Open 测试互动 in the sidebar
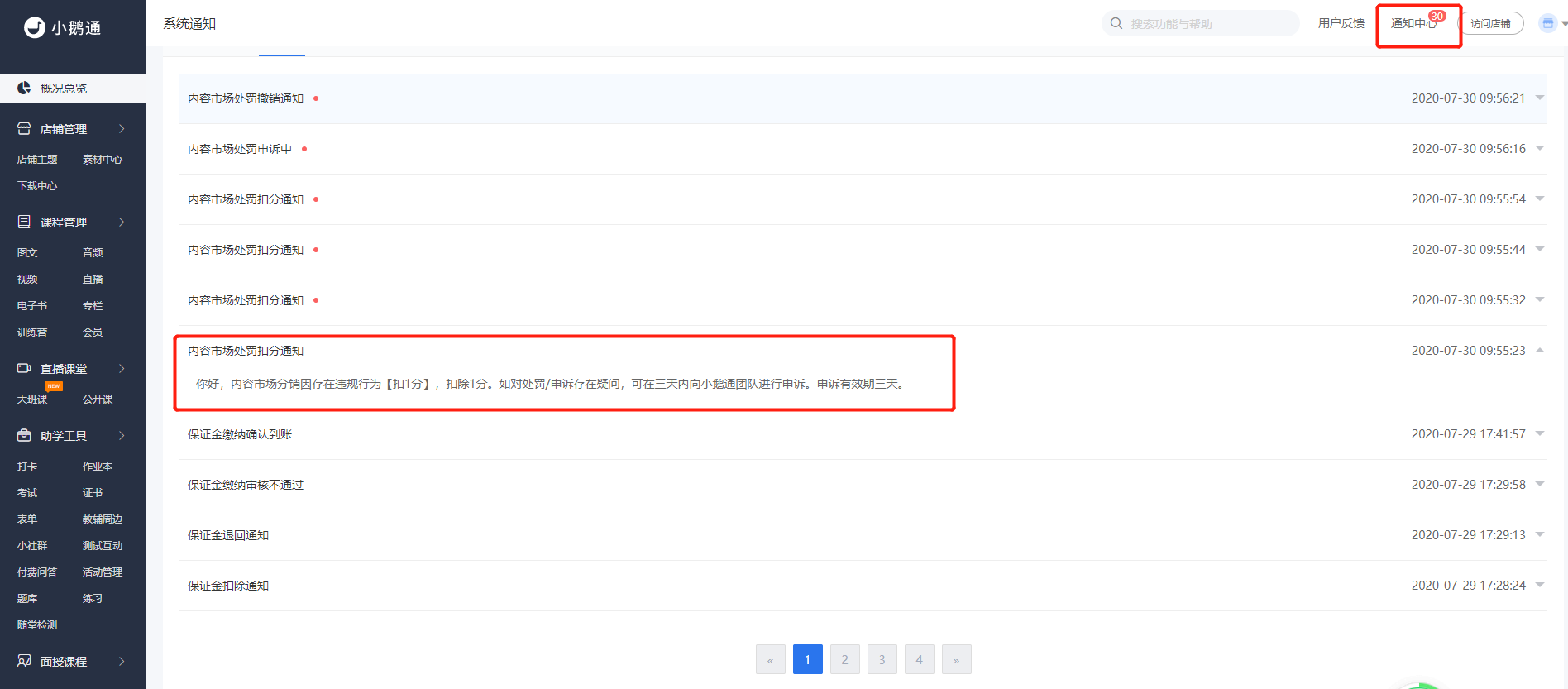The image size is (1568, 689). pos(103,546)
